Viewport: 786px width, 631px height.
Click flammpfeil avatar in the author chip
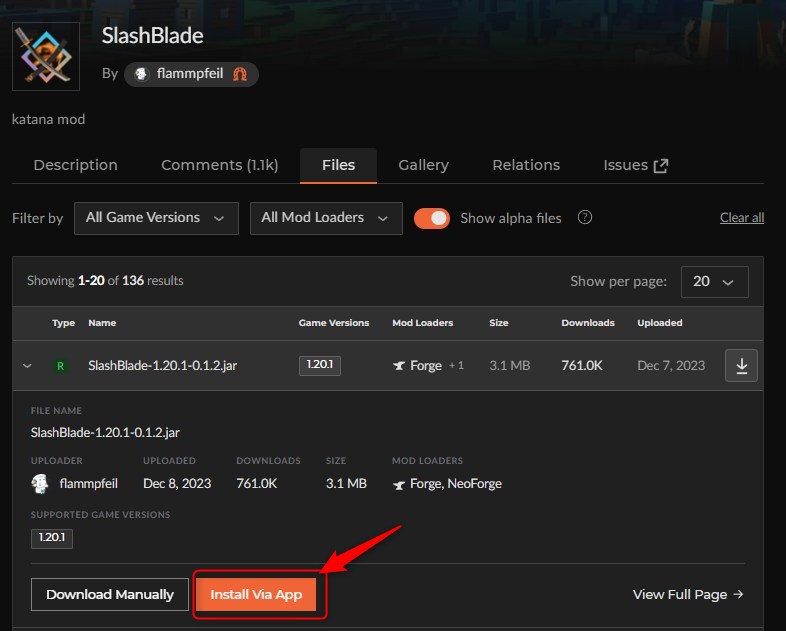[141, 74]
